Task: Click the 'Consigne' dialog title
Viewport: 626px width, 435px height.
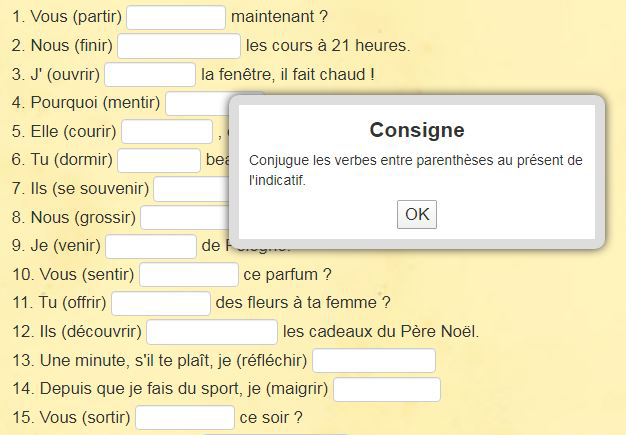Action: 417,130
